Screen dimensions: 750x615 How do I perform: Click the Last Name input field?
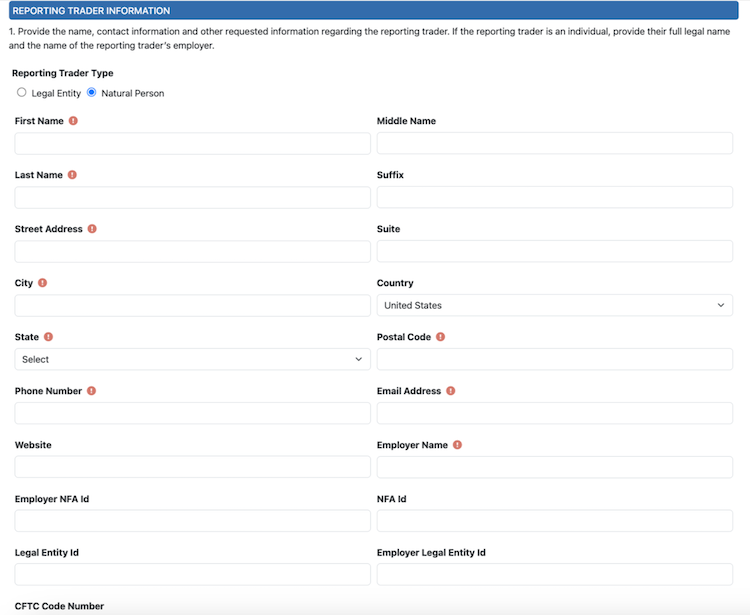click(x=193, y=198)
